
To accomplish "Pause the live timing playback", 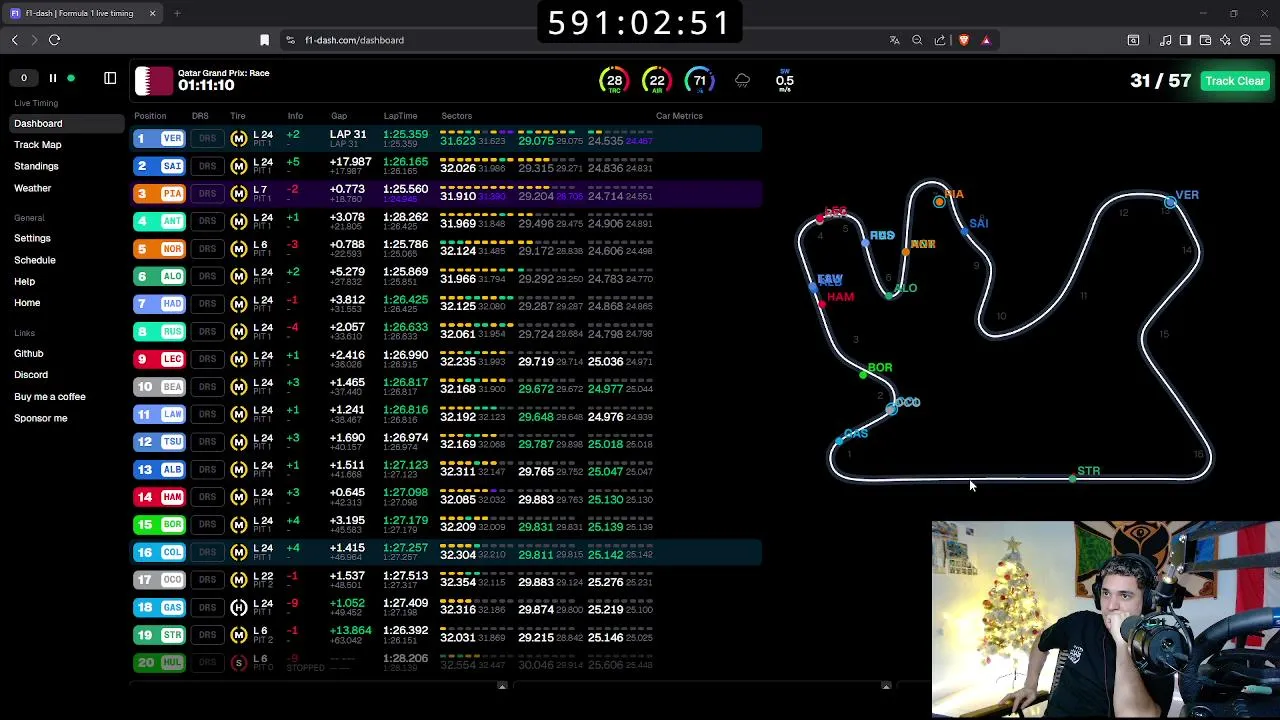I will click(53, 78).
